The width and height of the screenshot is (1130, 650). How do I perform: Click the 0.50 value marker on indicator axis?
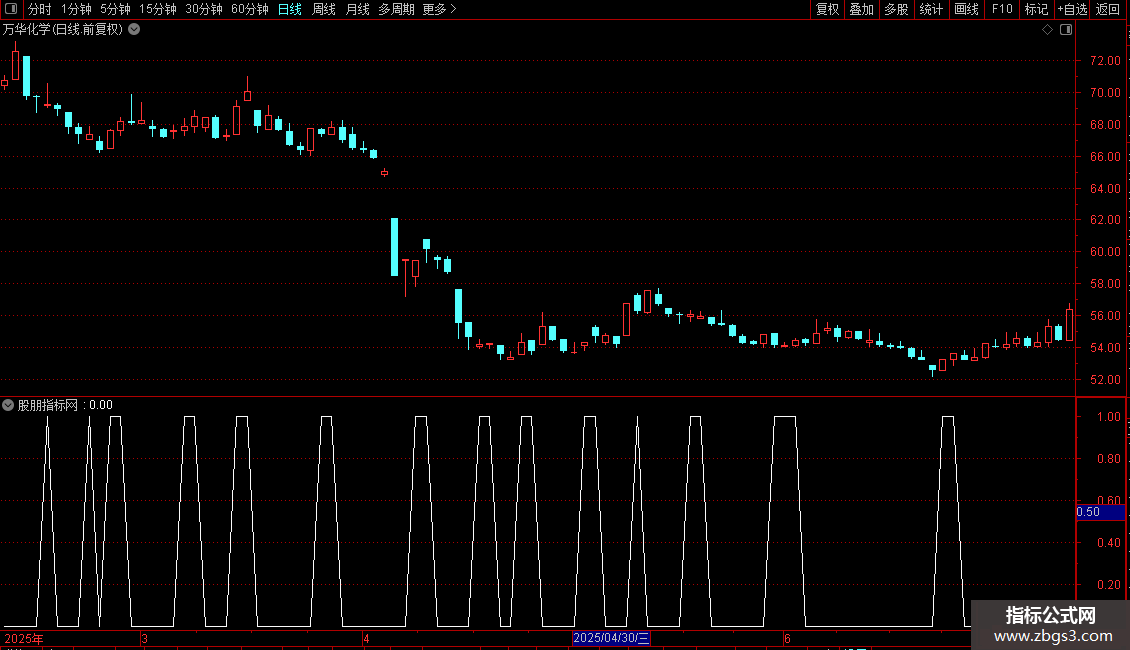click(1100, 512)
